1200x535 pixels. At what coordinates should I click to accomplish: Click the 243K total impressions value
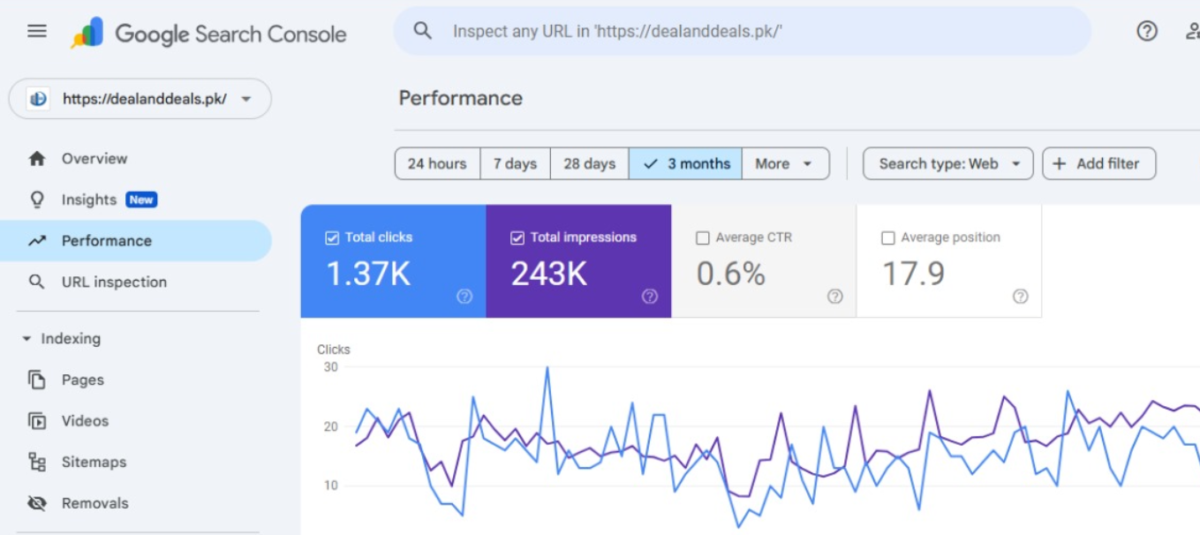click(x=549, y=274)
